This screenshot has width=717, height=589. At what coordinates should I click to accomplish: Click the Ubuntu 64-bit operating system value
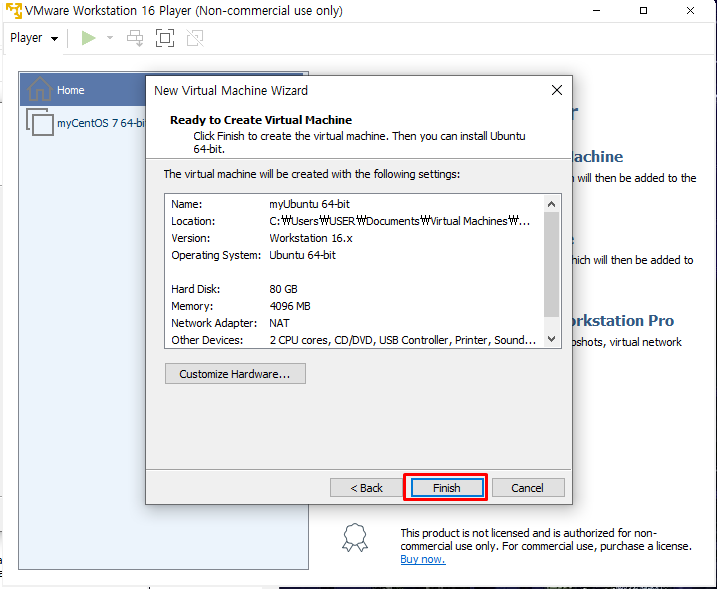(302, 255)
